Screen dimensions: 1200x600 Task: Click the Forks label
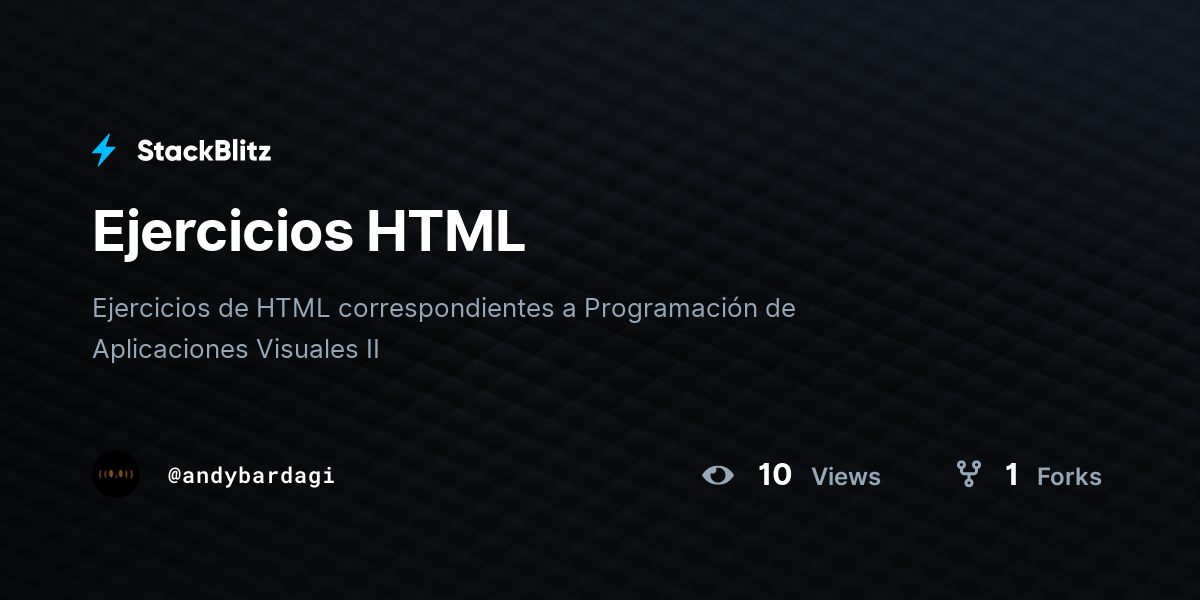tap(1069, 476)
